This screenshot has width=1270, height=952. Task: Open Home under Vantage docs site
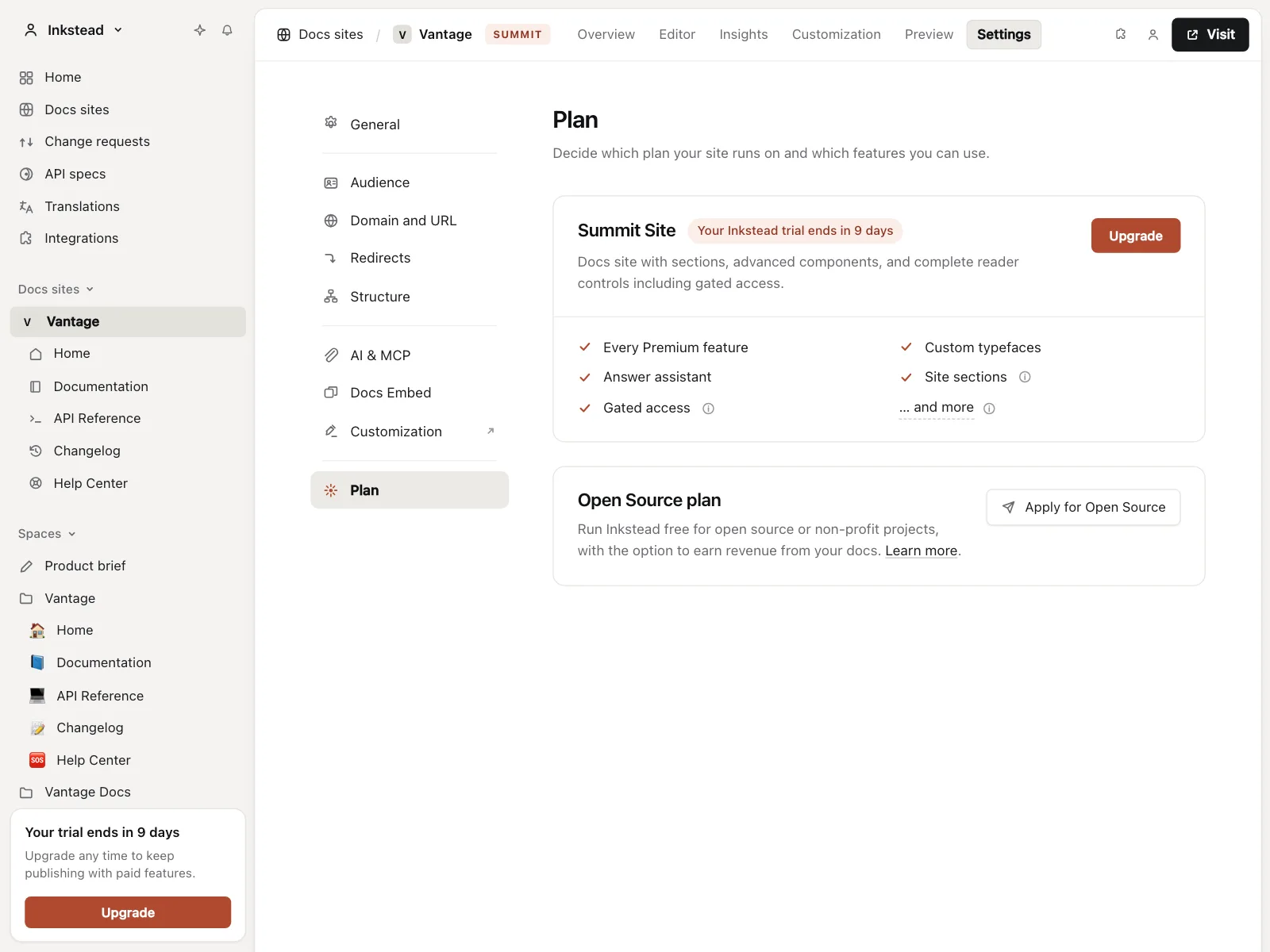pos(128,353)
